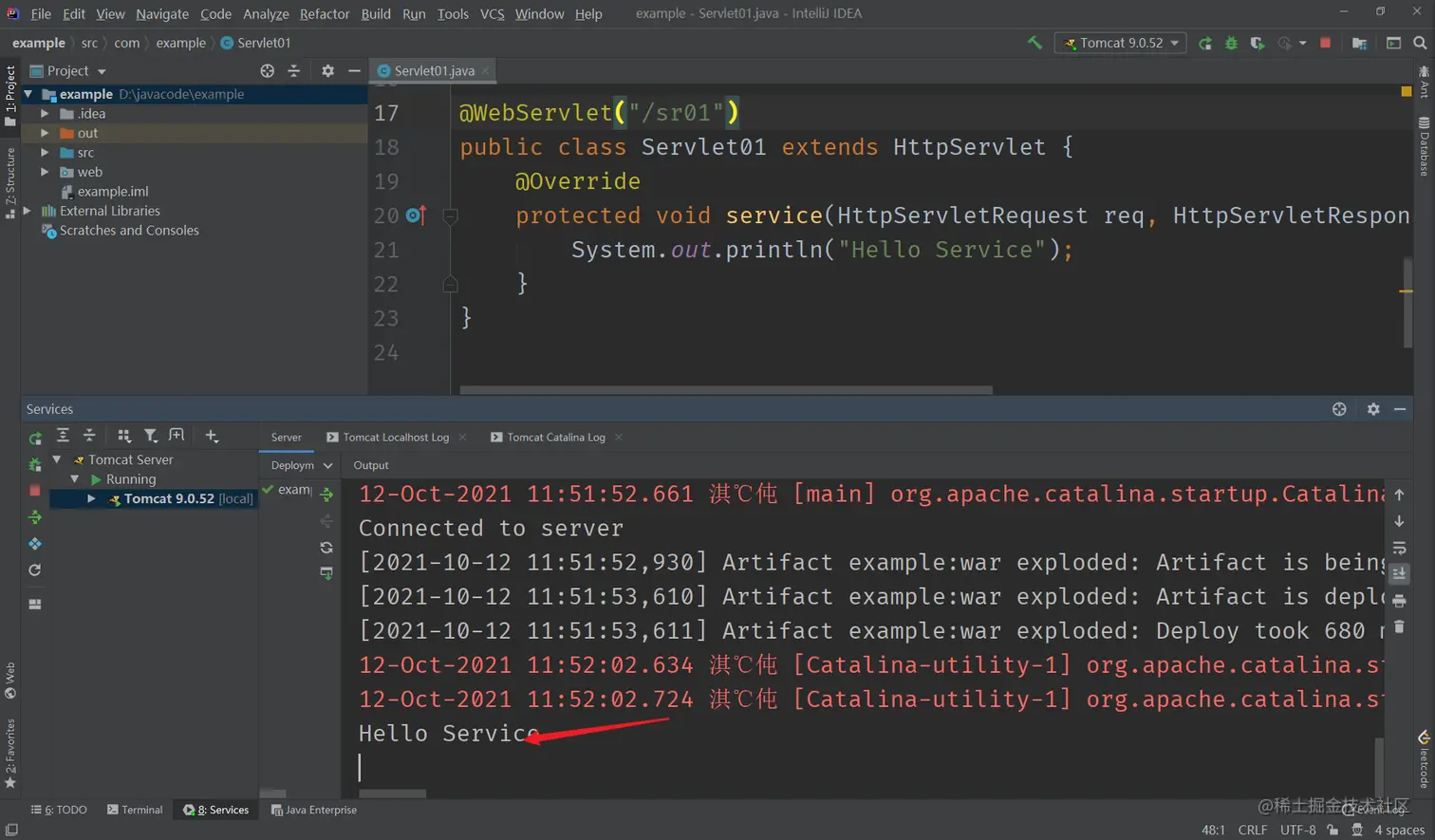Open Services filter options
The width and height of the screenshot is (1435, 840).
pyautogui.click(x=150, y=436)
